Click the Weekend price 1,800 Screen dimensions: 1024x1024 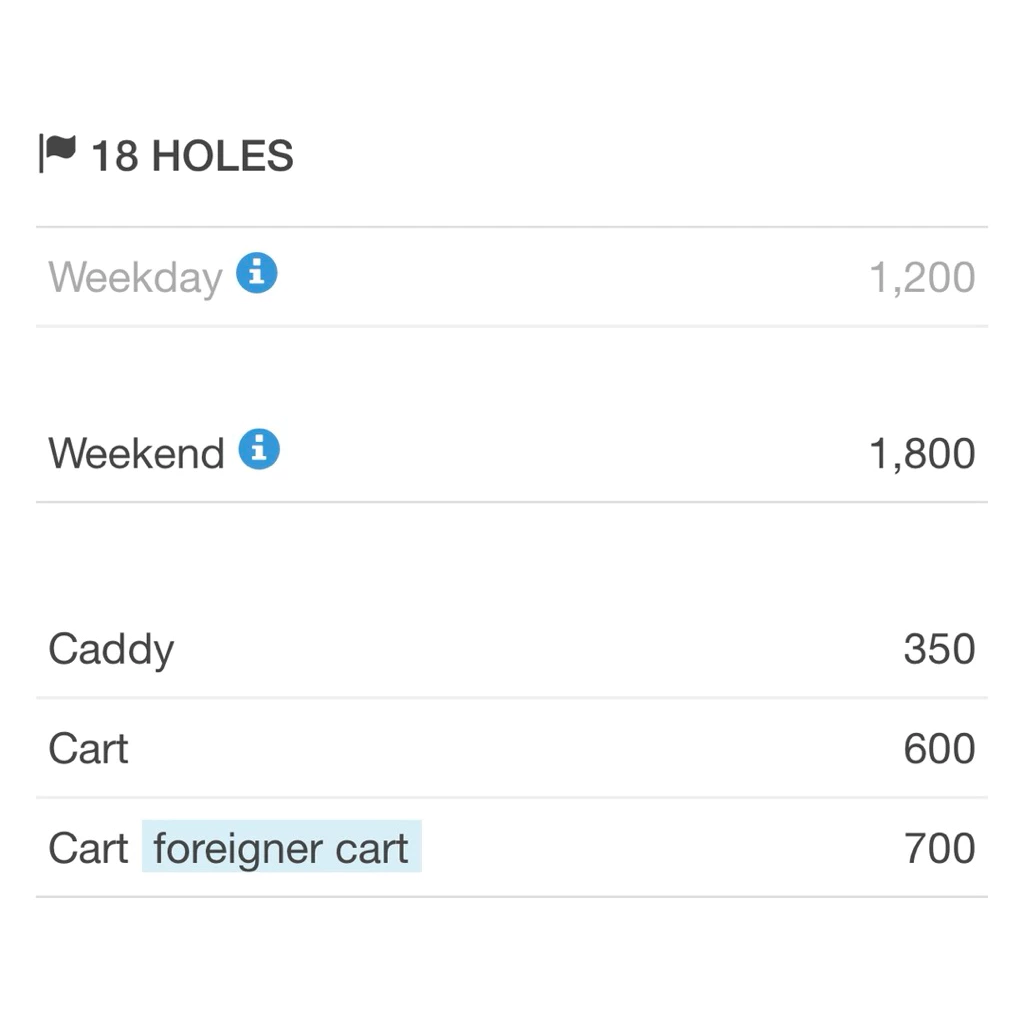(922, 453)
